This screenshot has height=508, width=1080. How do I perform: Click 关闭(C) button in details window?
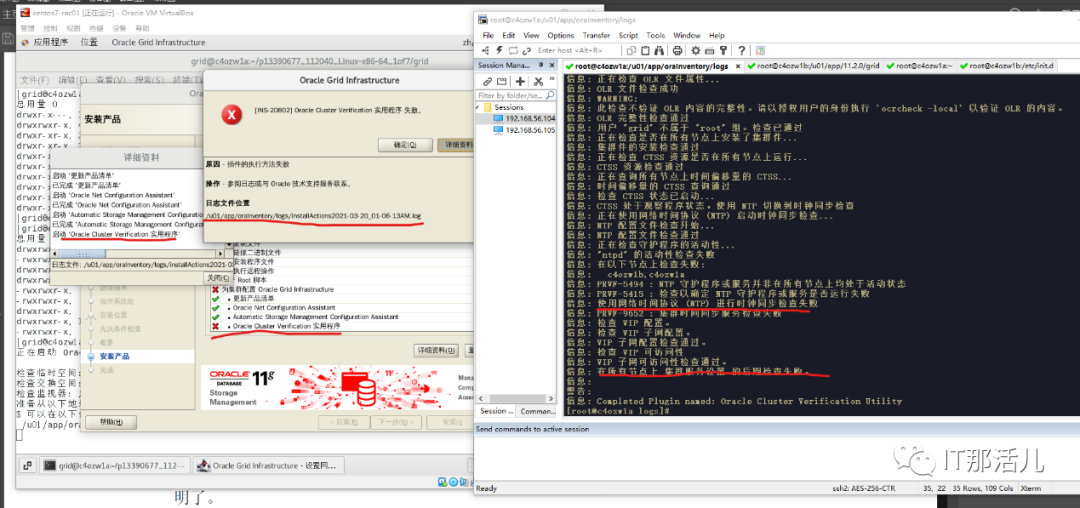pyautogui.click(x=219, y=278)
